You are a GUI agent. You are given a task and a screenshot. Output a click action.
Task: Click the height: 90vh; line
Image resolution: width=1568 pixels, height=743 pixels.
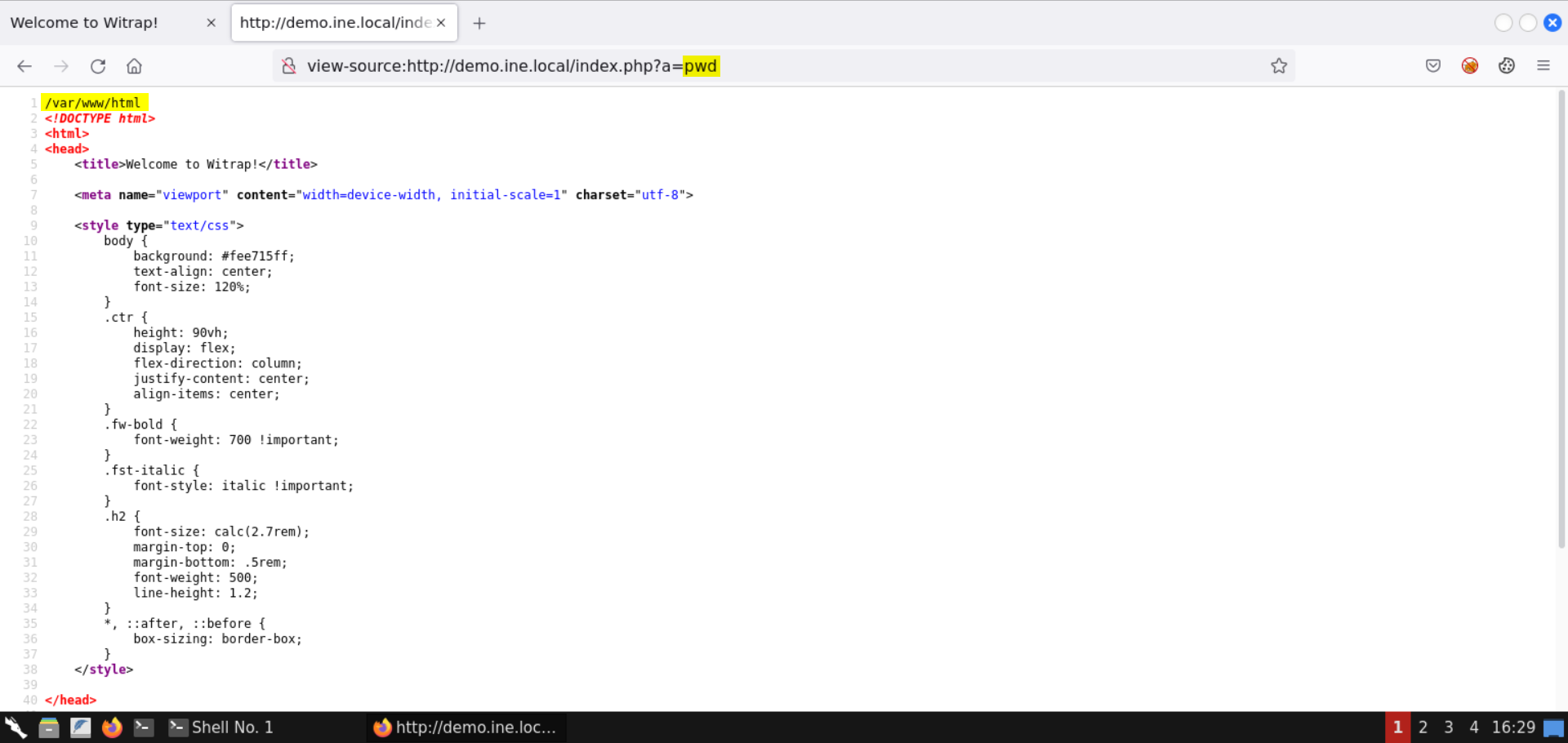point(180,333)
